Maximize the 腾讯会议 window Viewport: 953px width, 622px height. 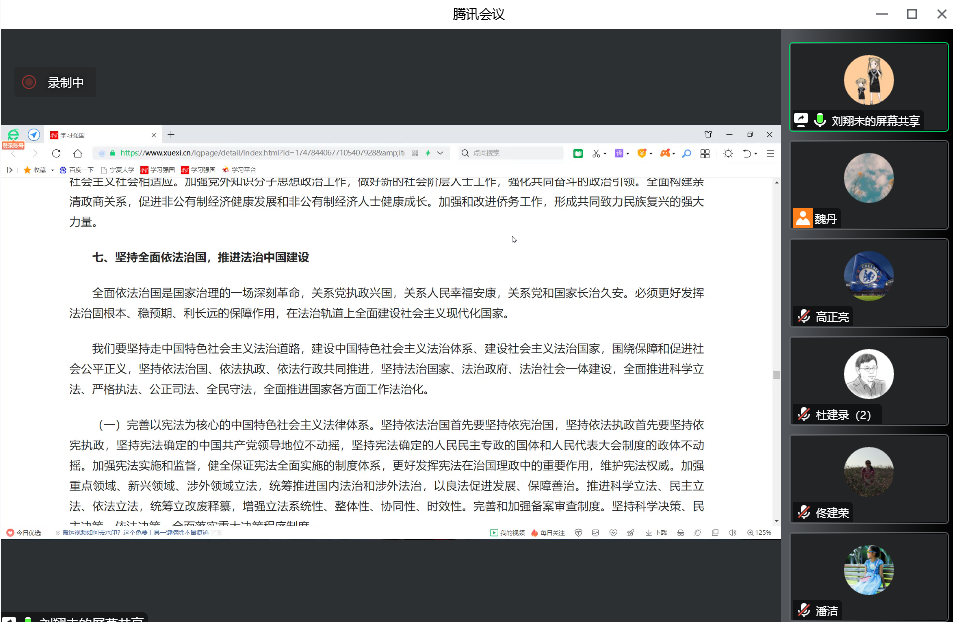912,14
